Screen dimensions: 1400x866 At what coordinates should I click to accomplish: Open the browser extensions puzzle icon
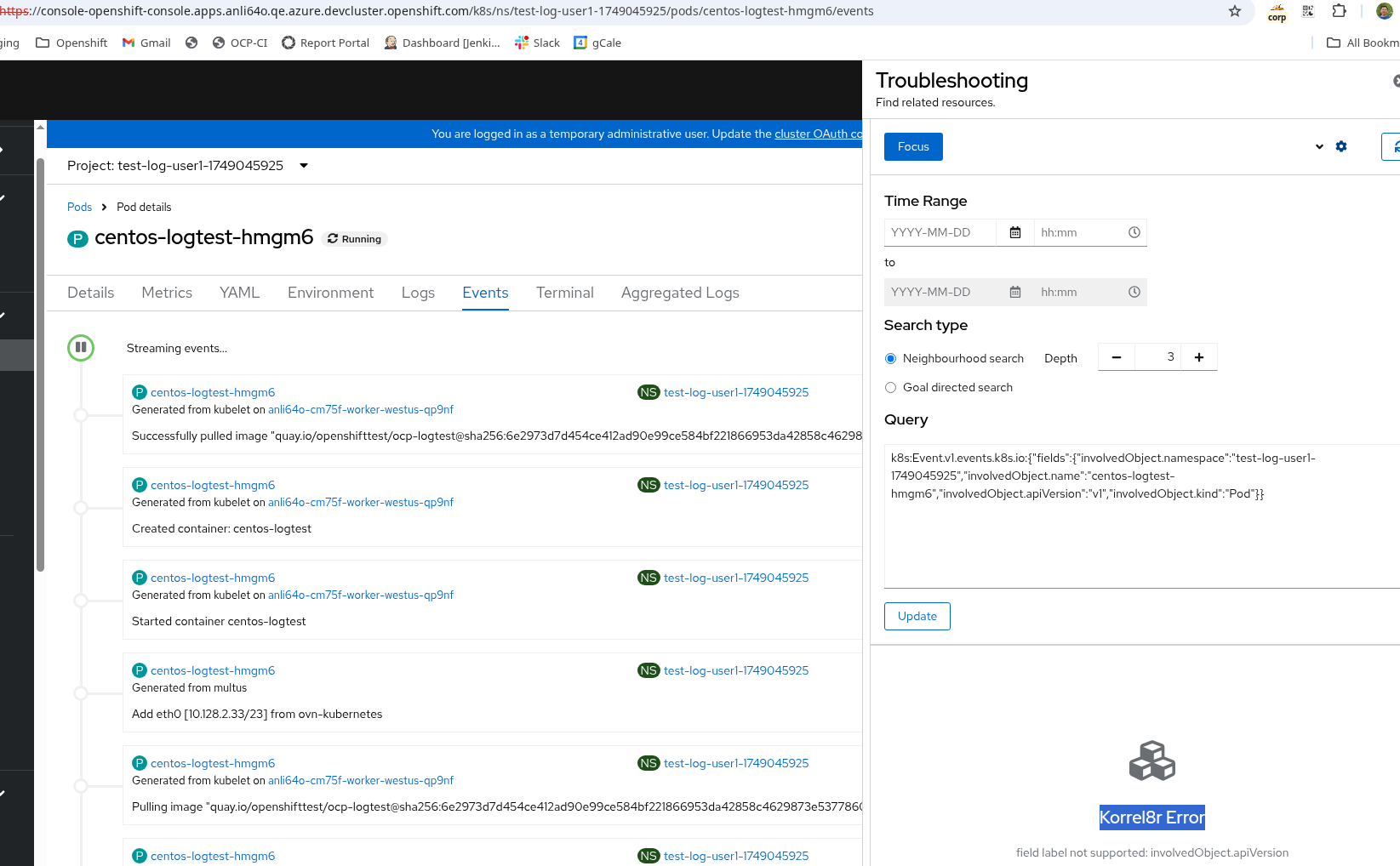pyautogui.click(x=1339, y=11)
